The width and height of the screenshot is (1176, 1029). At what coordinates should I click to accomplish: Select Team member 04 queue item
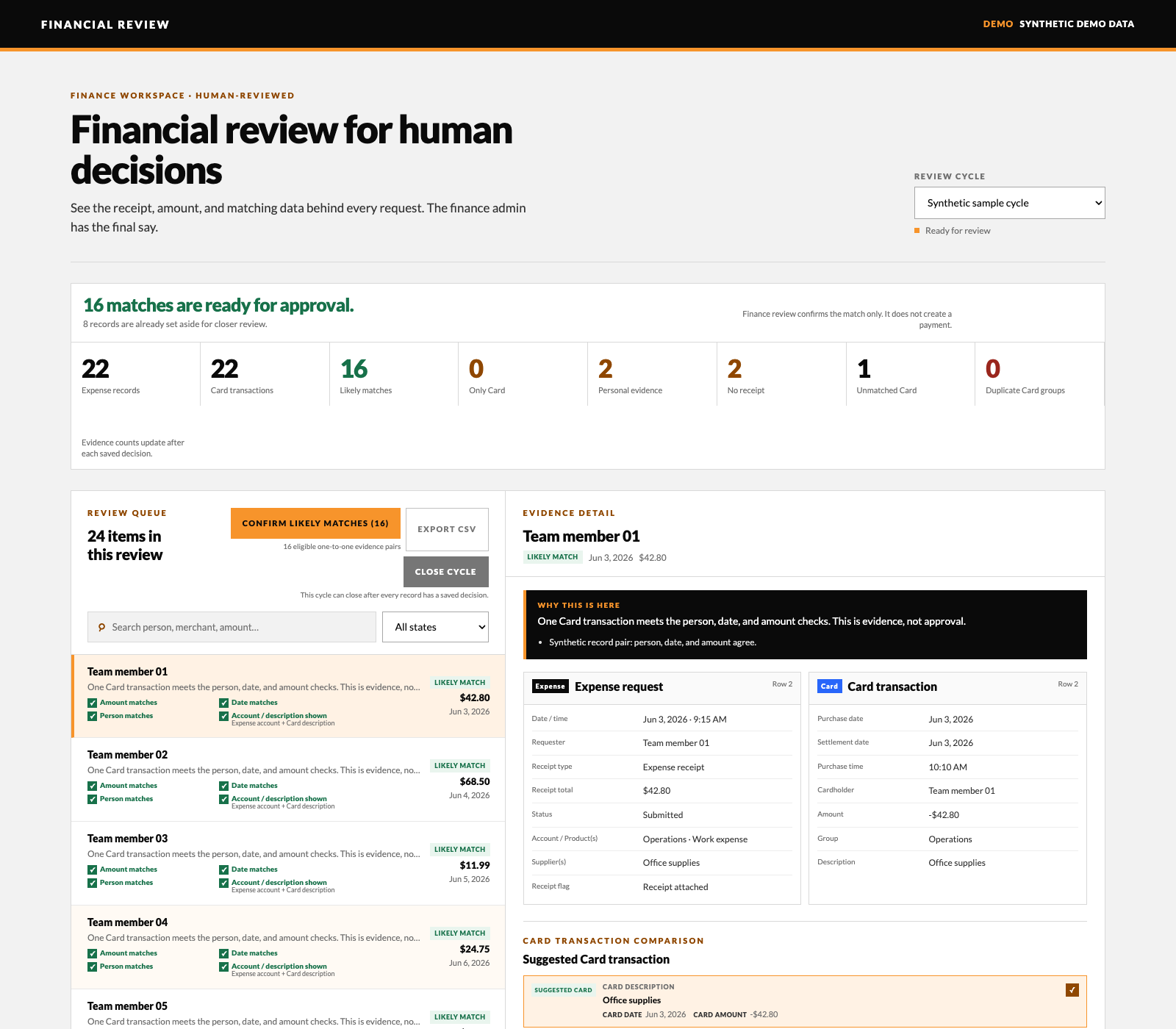tap(288, 947)
